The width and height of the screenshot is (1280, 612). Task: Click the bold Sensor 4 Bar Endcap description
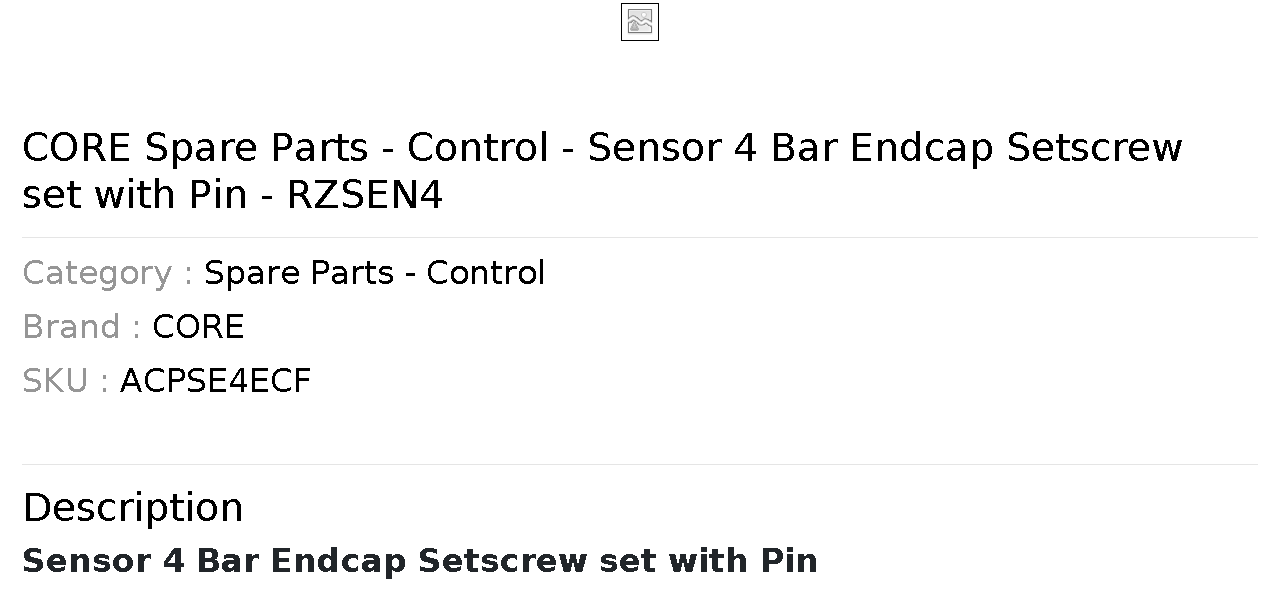point(420,561)
